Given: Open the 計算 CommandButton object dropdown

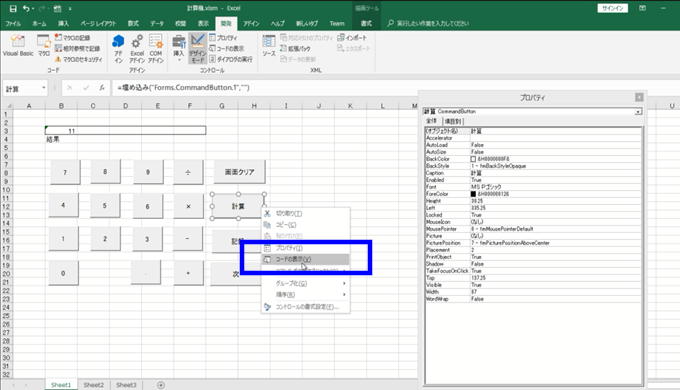Looking at the screenshot, I should [x=638, y=111].
